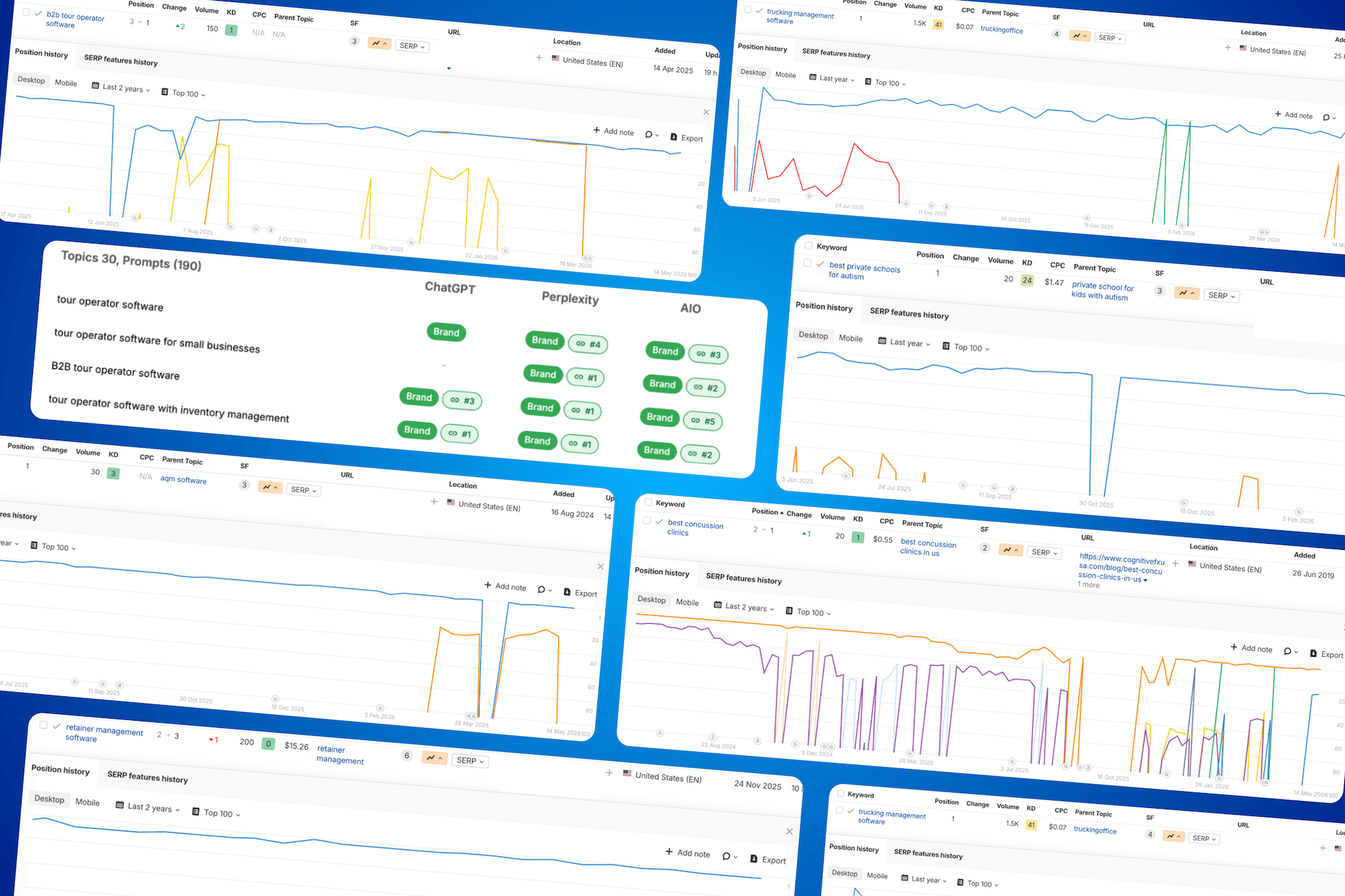
Task: Expand the '1 more' URLs under cognitivefx link
Action: [1089, 585]
